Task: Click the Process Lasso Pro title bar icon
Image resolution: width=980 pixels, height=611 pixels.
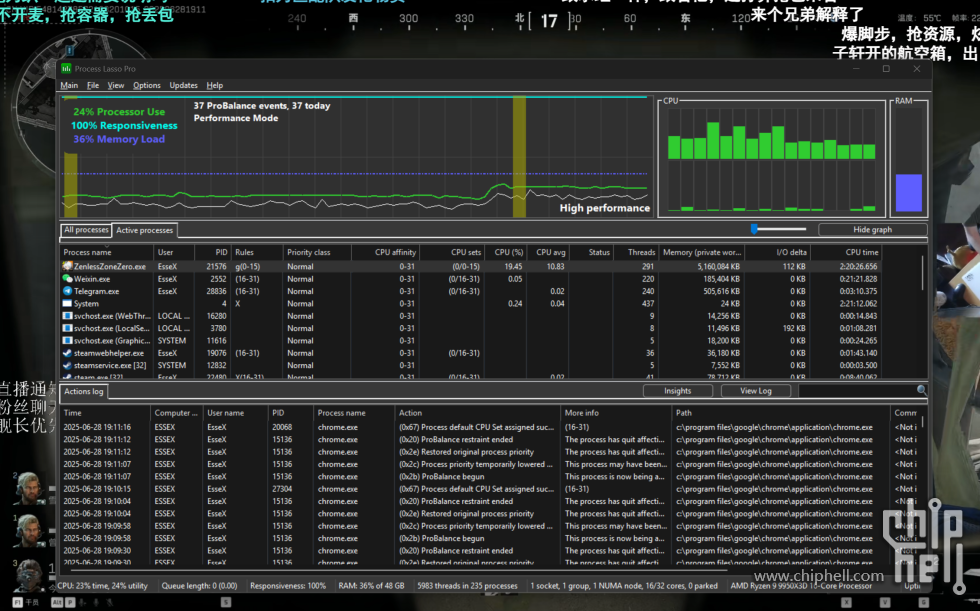Action: pos(66,69)
